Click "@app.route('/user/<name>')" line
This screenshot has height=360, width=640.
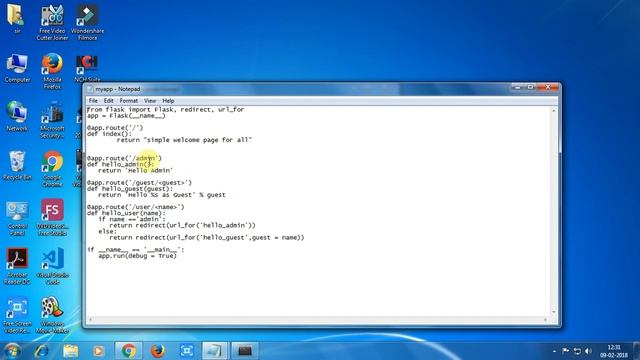(x=136, y=207)
